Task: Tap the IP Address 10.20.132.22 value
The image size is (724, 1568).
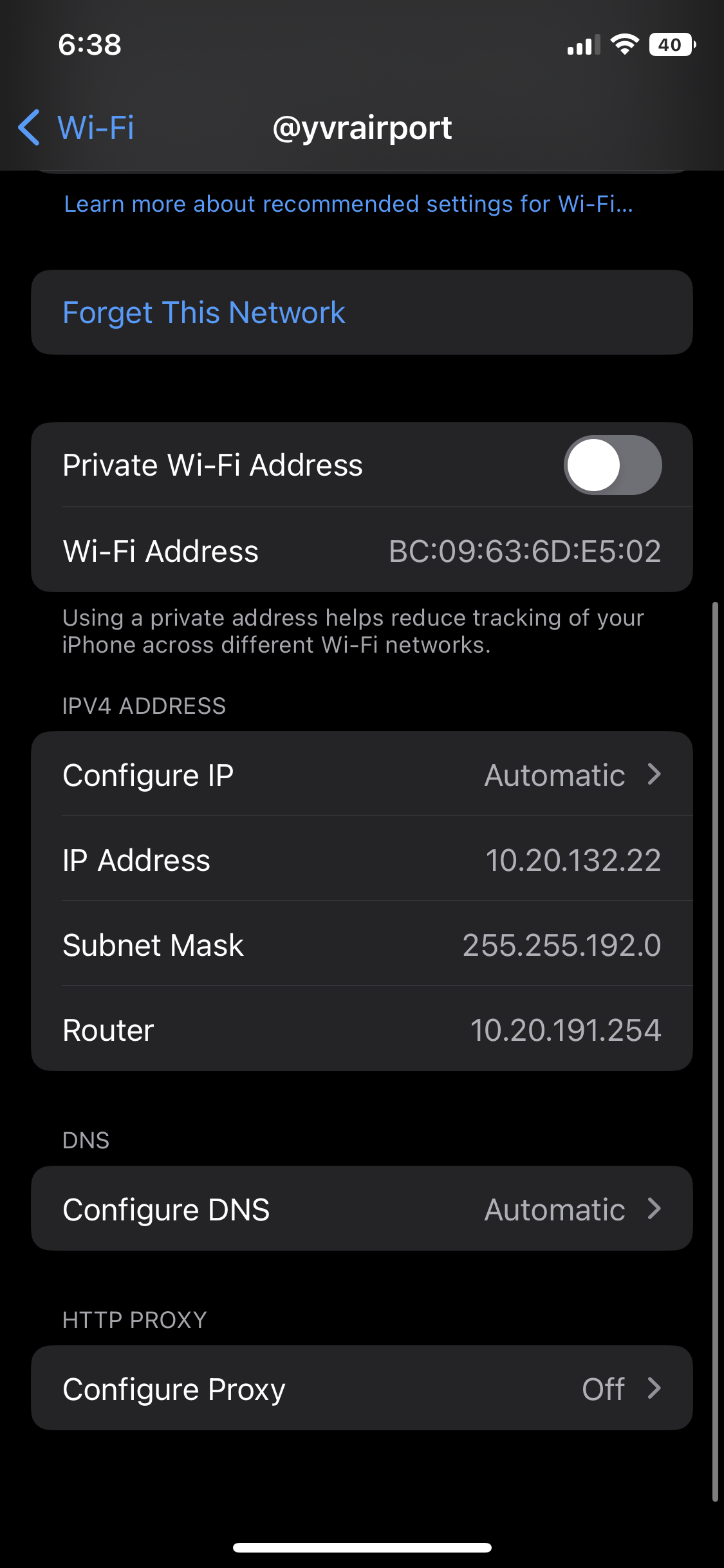Action: pos(573,860)
